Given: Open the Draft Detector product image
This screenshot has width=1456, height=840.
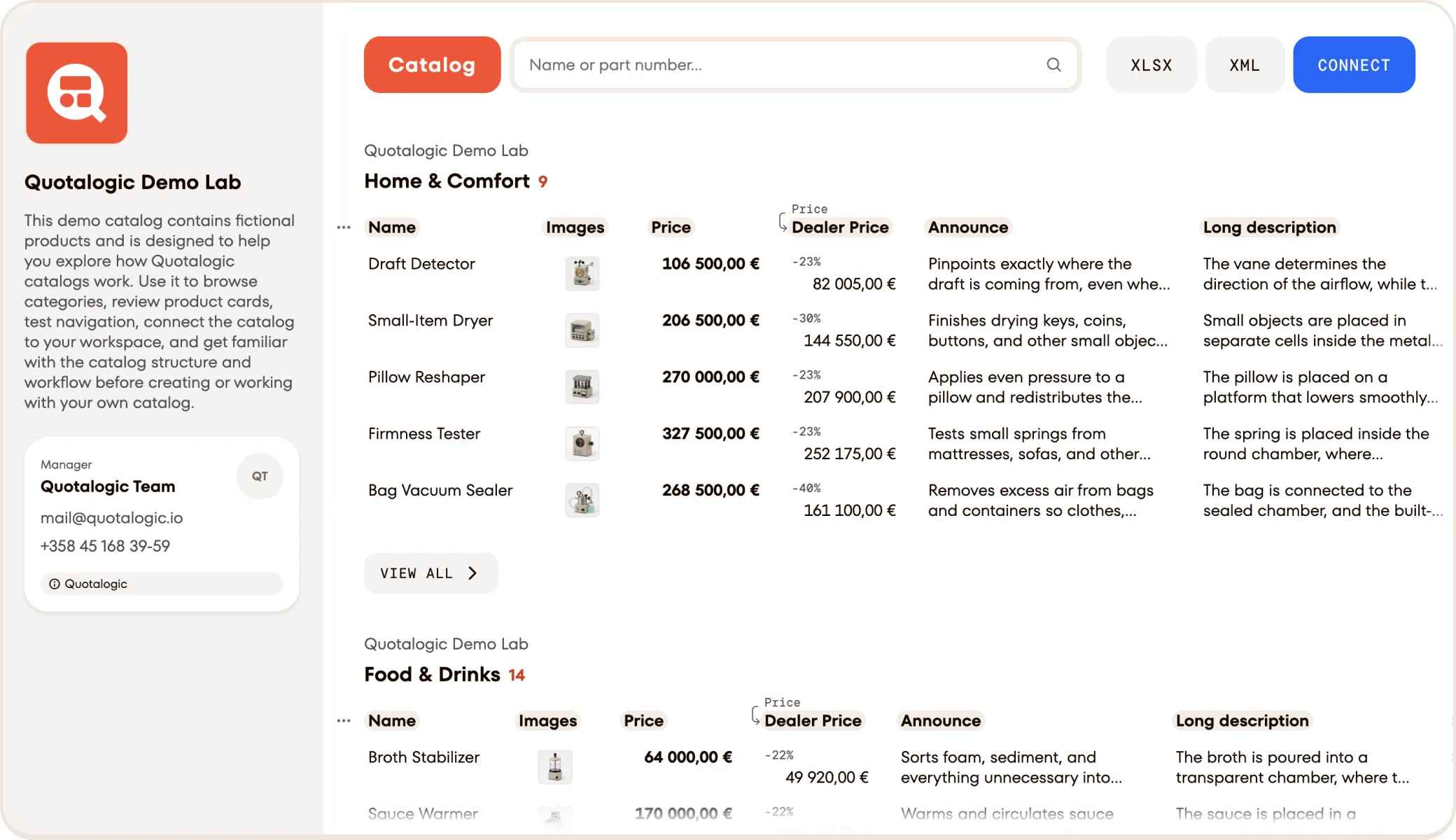Looking at the screenshot, I should [582, 274].
